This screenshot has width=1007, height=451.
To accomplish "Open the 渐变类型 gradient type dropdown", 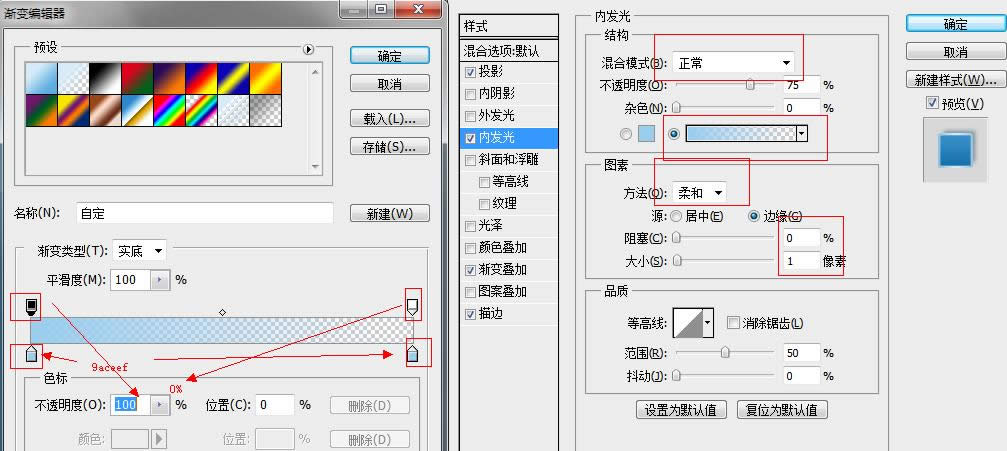I will tap(139, 251).
